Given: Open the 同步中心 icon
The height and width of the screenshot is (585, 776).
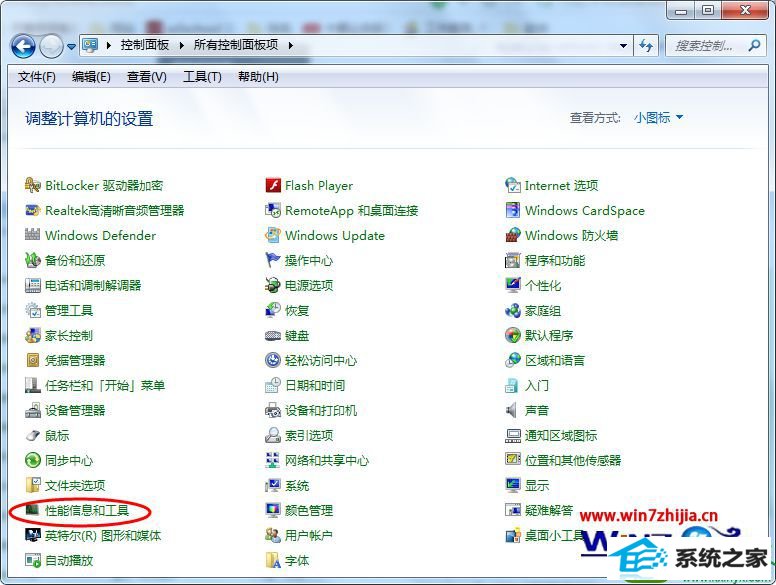Looking at the screenshot, I should click(x=33, y=460).
